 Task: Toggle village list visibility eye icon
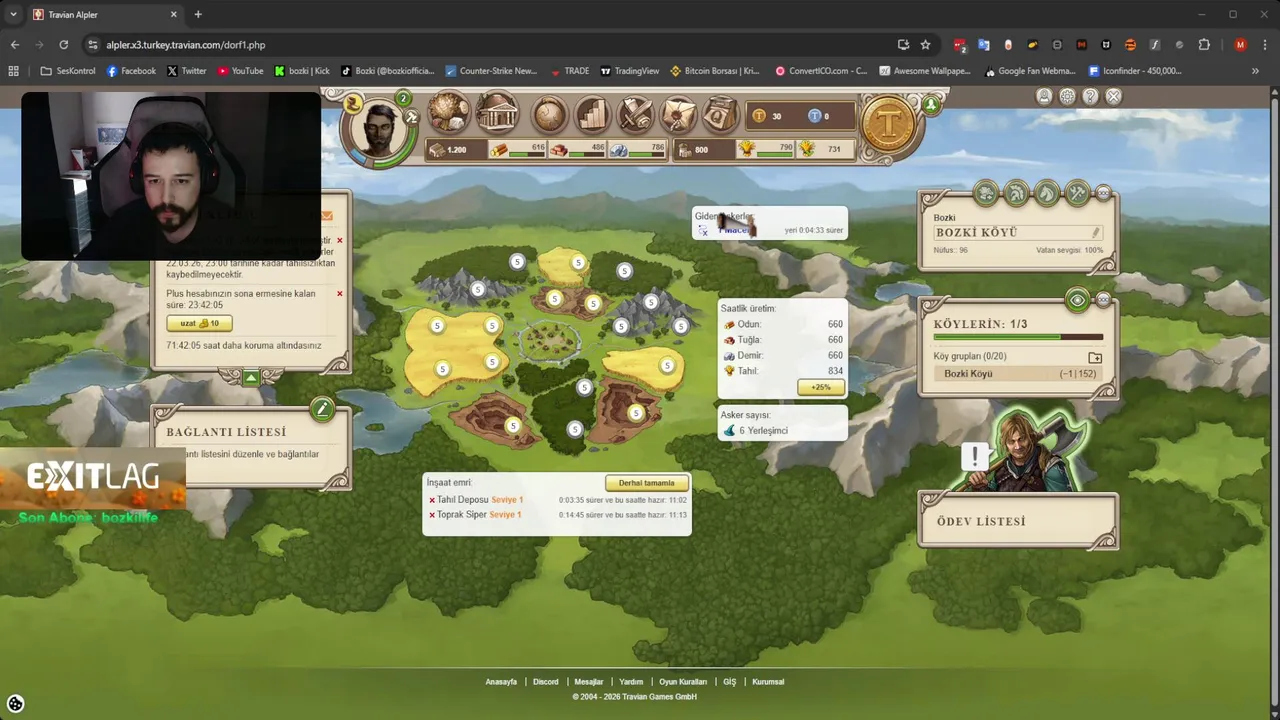[x=1077, y=299]
